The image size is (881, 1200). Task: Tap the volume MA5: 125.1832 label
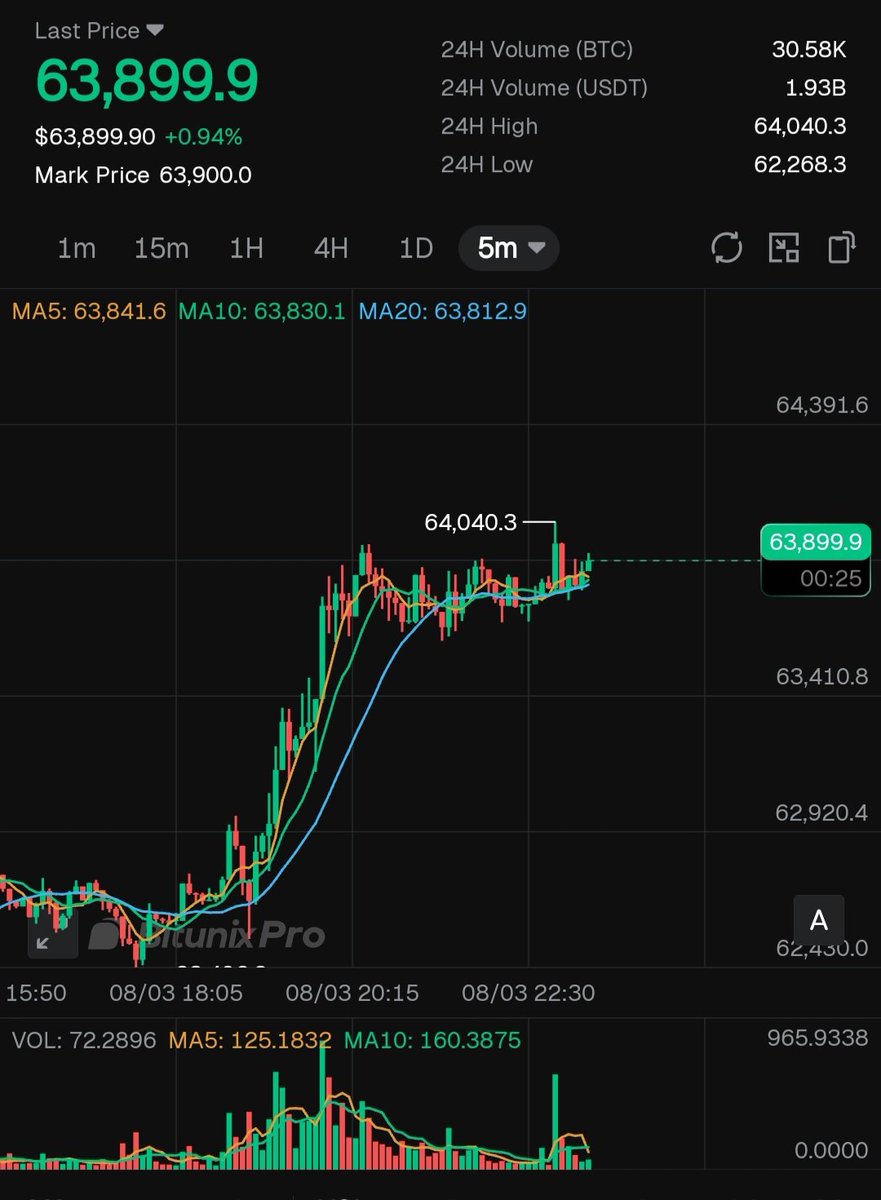(x=250, y=1040)
